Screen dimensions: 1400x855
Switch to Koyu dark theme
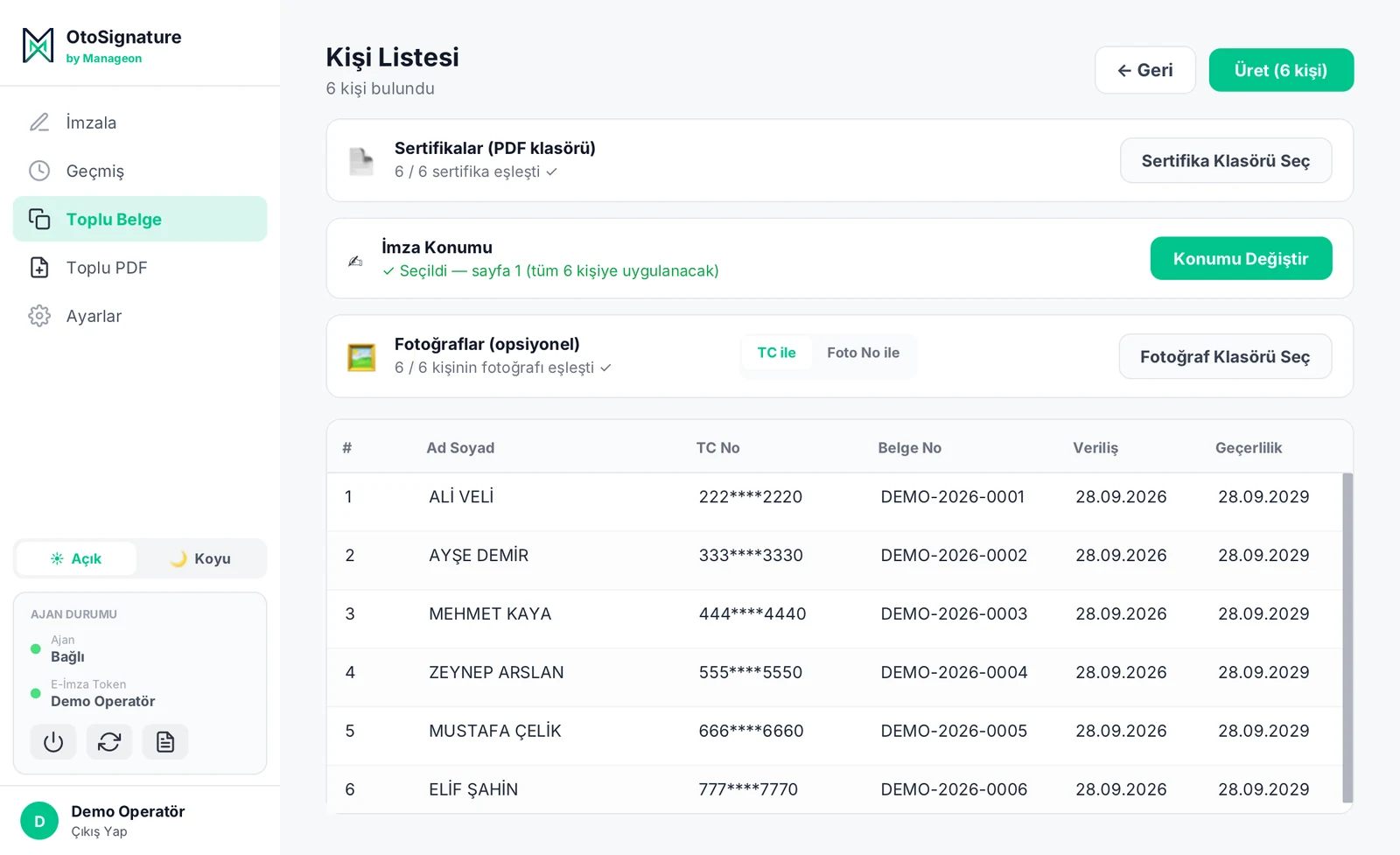click(x=200, y=558)
